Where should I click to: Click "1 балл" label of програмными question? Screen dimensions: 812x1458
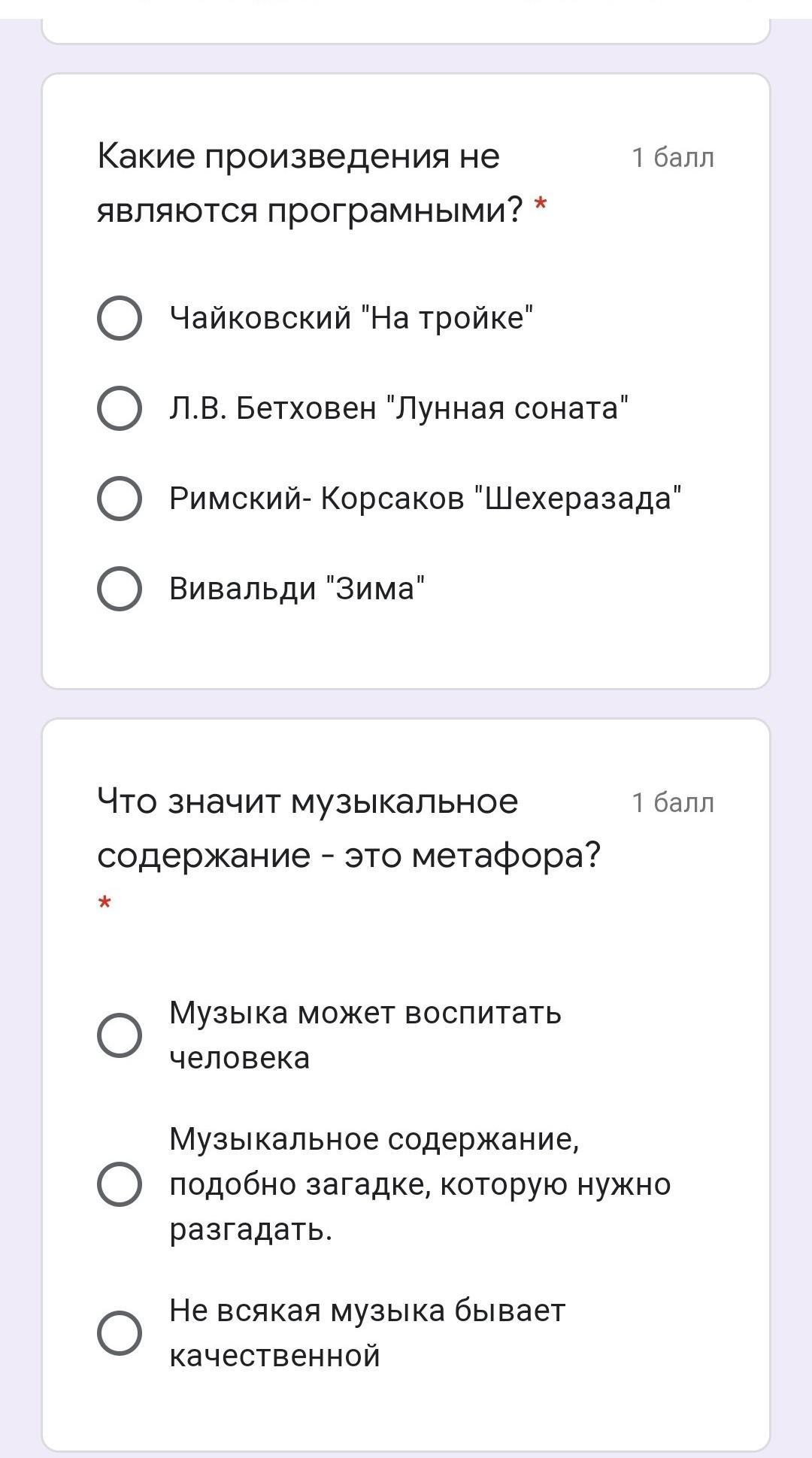point(673,158)
